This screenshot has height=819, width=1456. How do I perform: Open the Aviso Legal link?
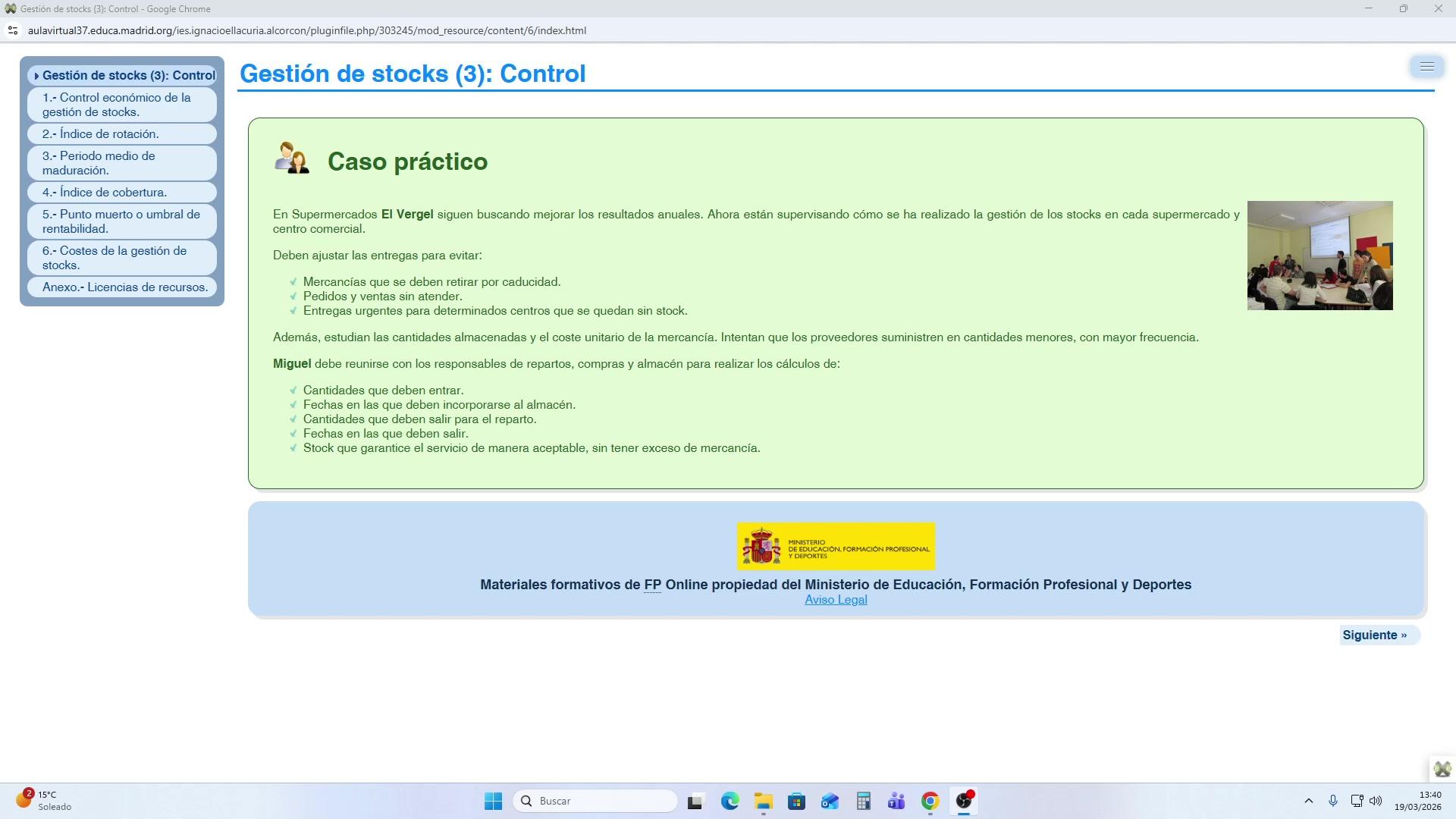click(836, 599)
